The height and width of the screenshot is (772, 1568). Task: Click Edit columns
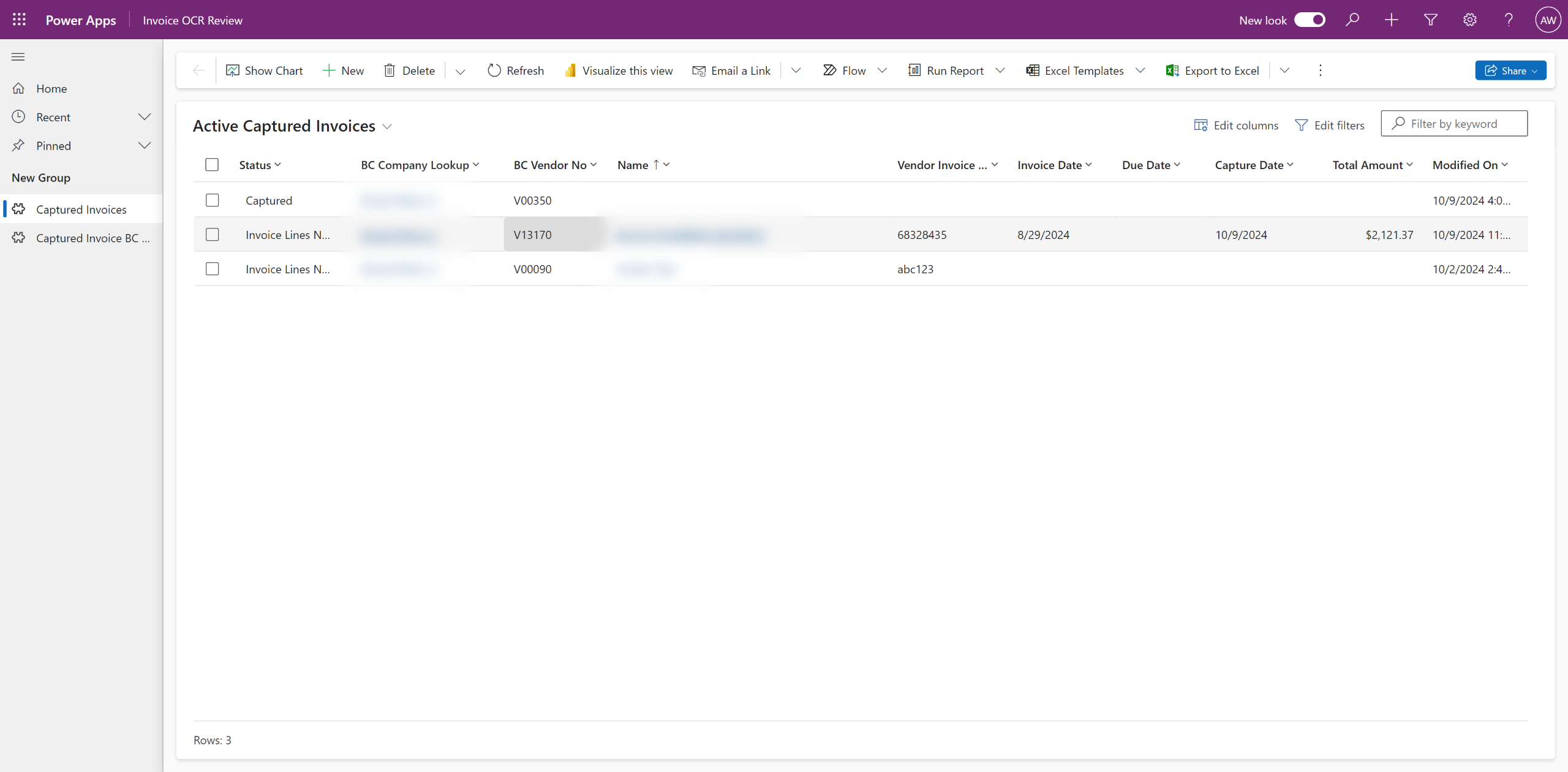click(1236, 126)
